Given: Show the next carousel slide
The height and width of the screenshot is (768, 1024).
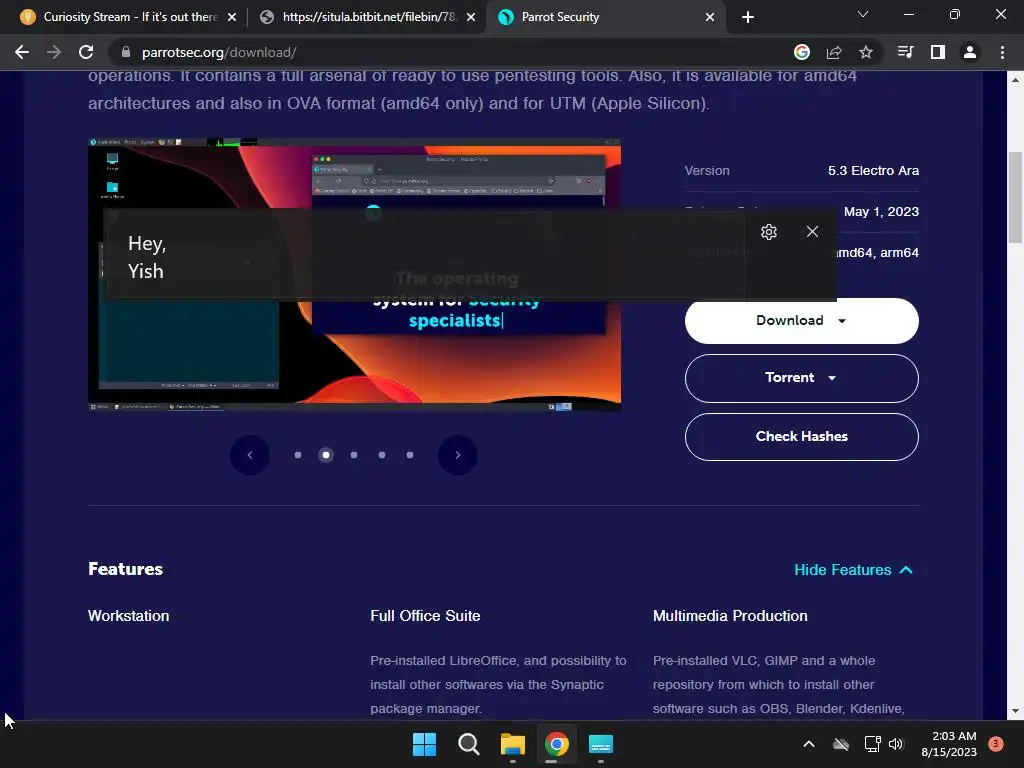Looking at the screenshot, I should (x=458, y=455).
